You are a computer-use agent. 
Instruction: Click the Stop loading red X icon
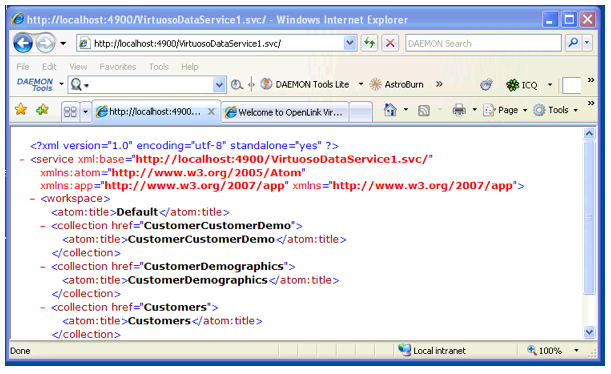390,43
